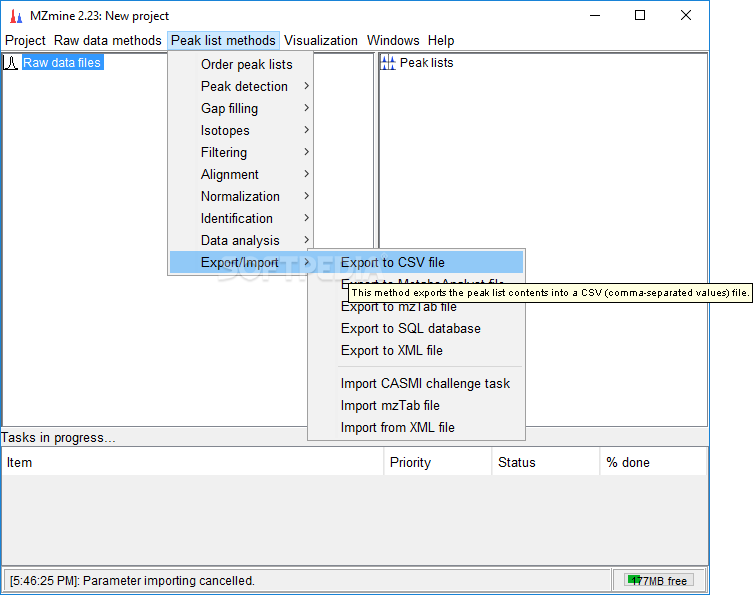This screenshot has height=595, width=753.
Task: Expand the Normalization submenu
Action: [241, 196]
